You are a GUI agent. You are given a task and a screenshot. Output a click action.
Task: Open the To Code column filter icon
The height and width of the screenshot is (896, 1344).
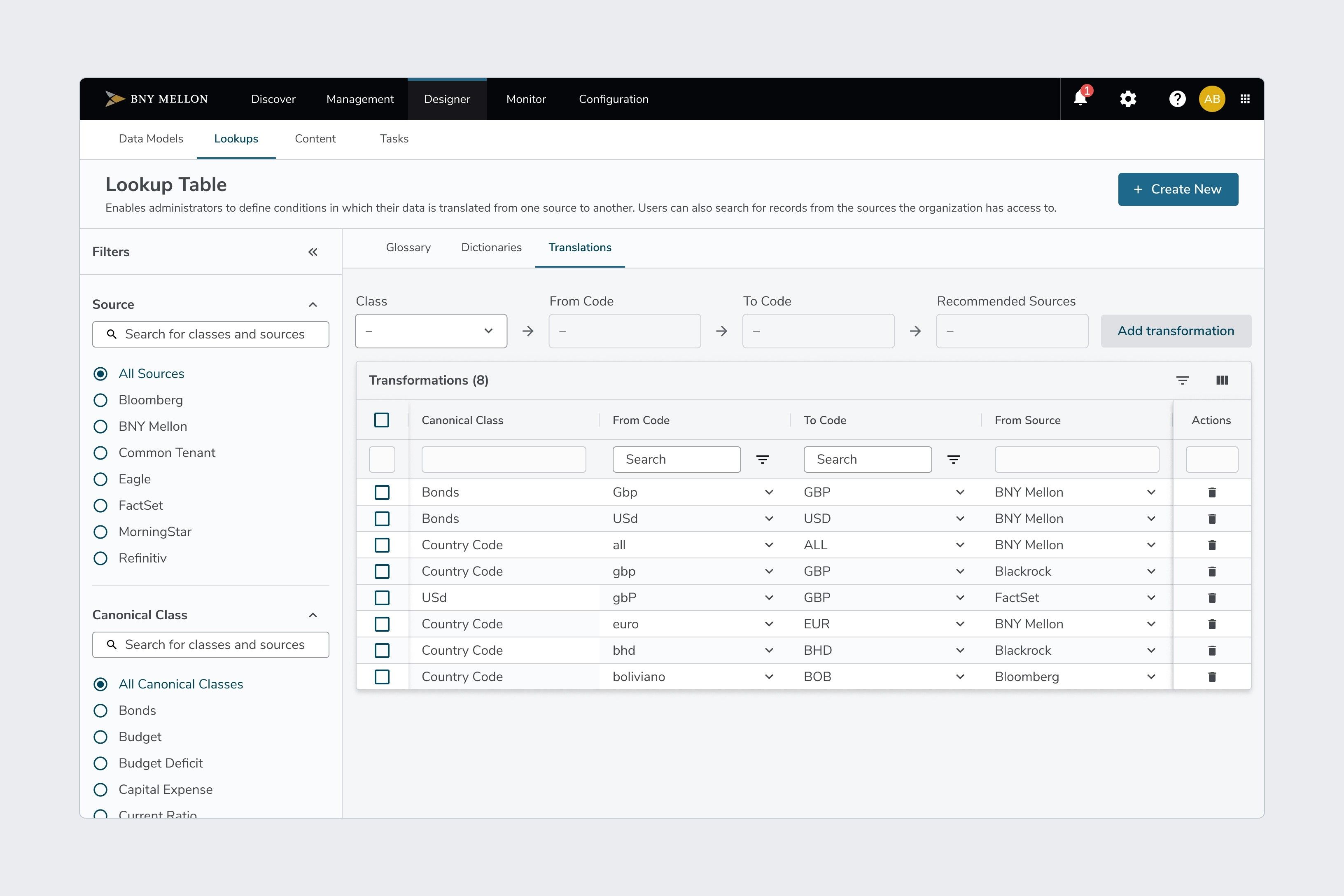[953, 460]
